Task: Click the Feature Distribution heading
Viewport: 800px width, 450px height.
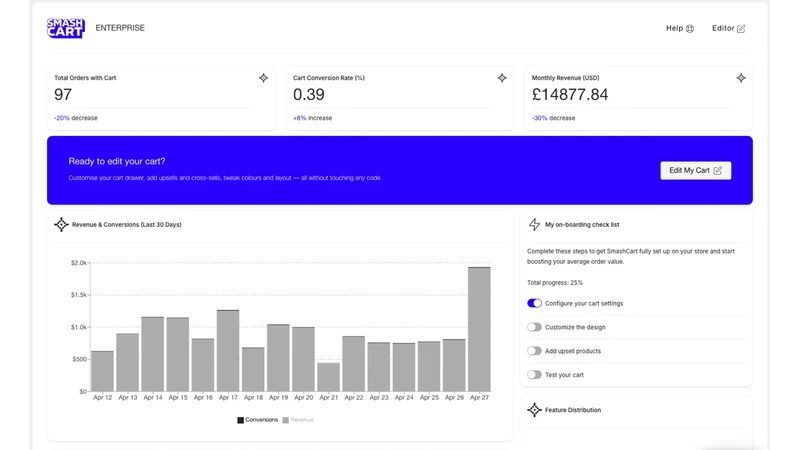Action: click(573, 410)
